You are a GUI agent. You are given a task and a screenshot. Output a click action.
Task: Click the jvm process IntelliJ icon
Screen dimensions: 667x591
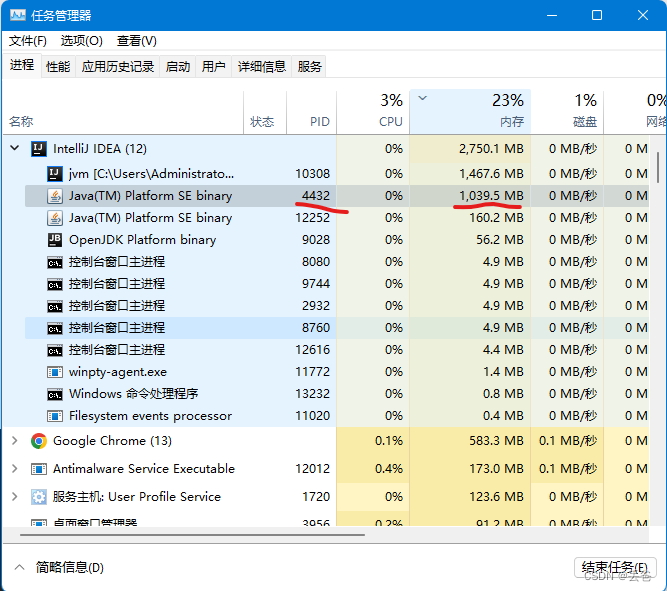coord(54,174)
